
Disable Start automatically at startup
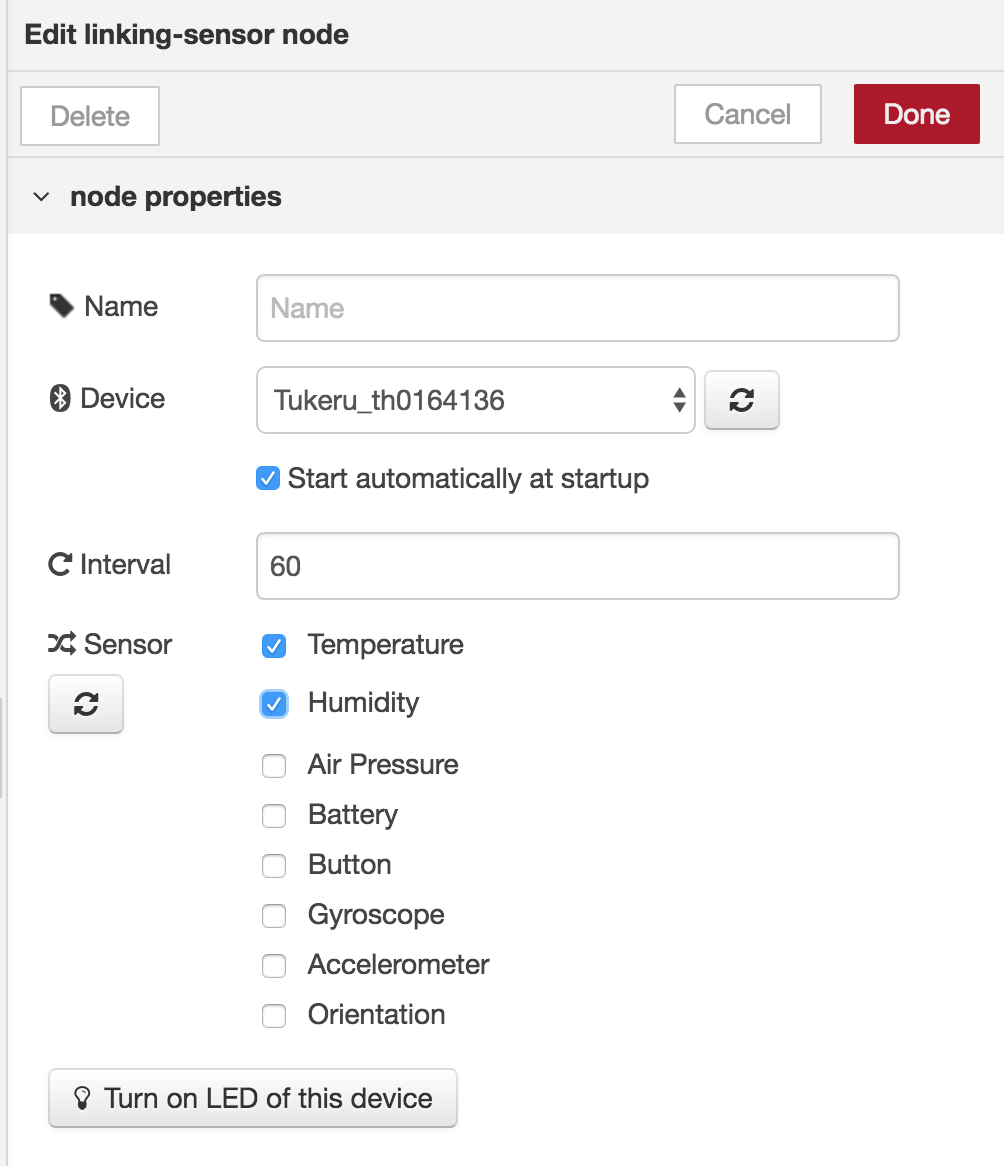(268, 478)
